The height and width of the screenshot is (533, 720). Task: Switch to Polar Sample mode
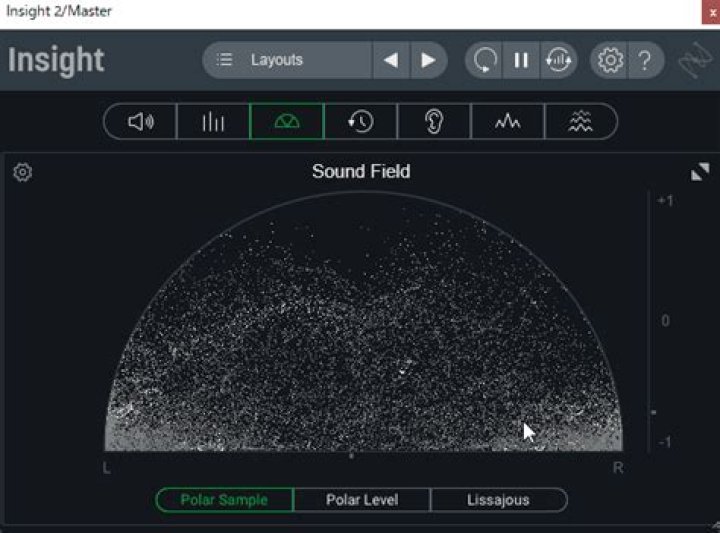coord(225,500)
